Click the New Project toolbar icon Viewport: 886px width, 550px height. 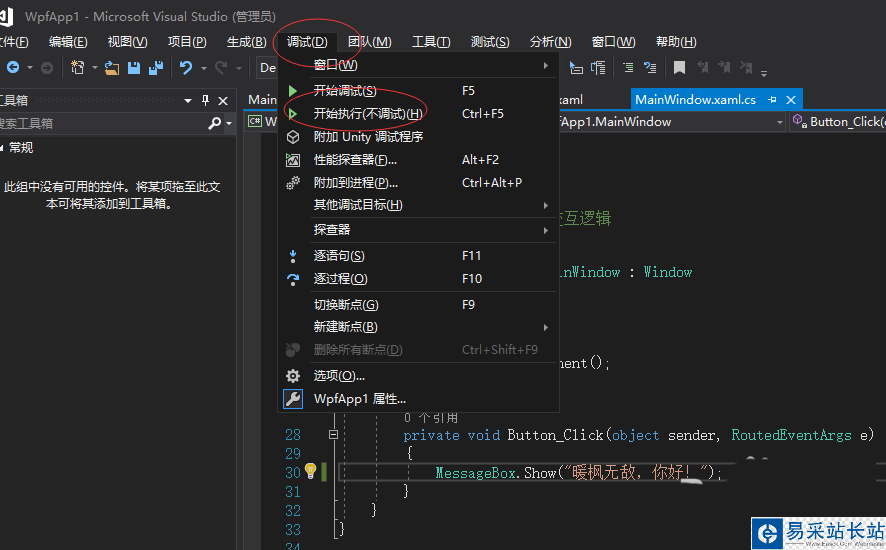pyautogui.click(x=77, y=68)
